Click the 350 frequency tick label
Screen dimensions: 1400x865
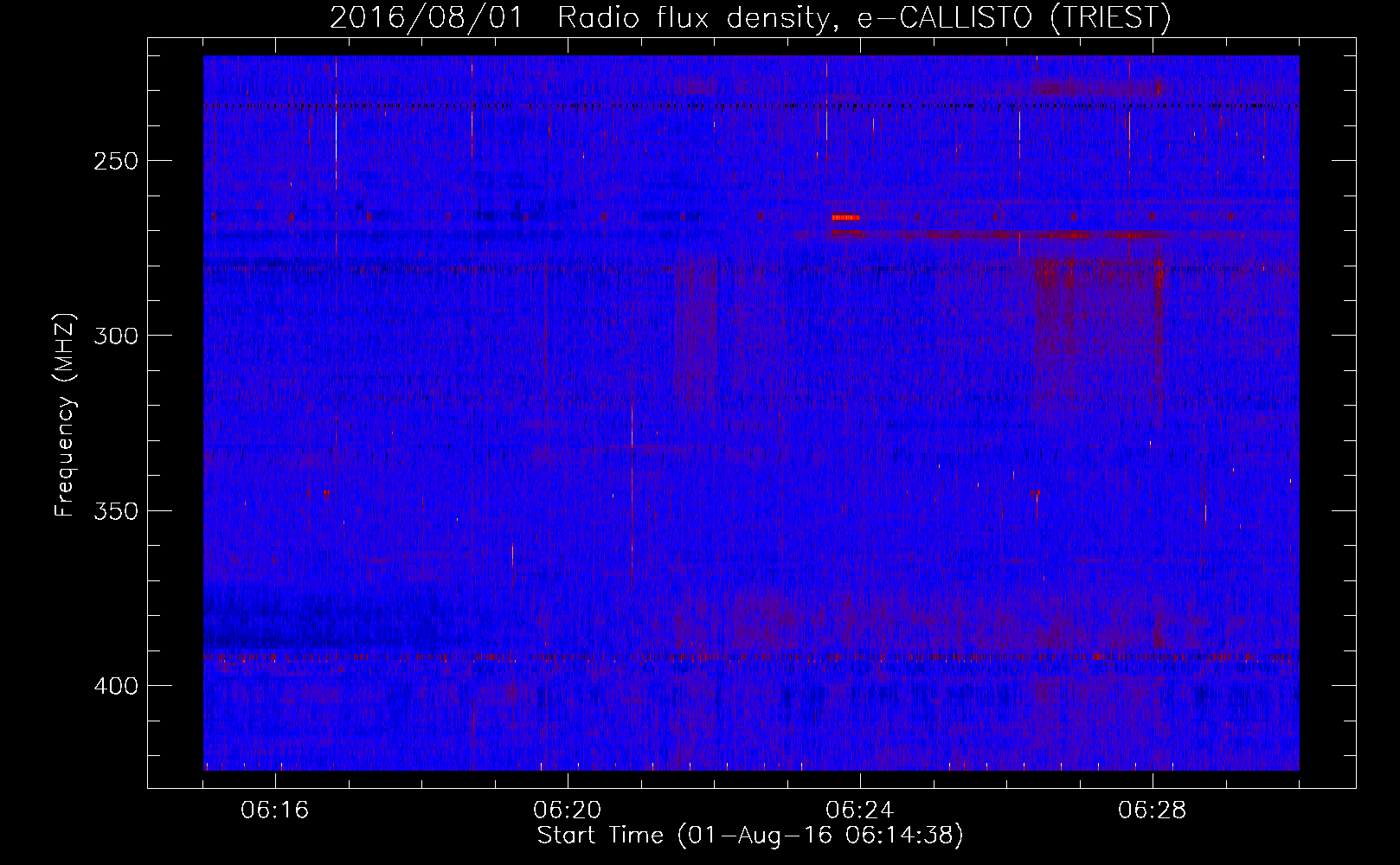click(x=116, y=511)
